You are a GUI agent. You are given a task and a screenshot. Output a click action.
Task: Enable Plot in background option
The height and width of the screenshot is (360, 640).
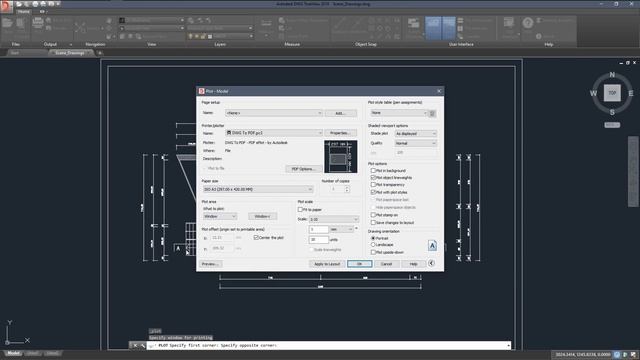(x=373, y=171)
